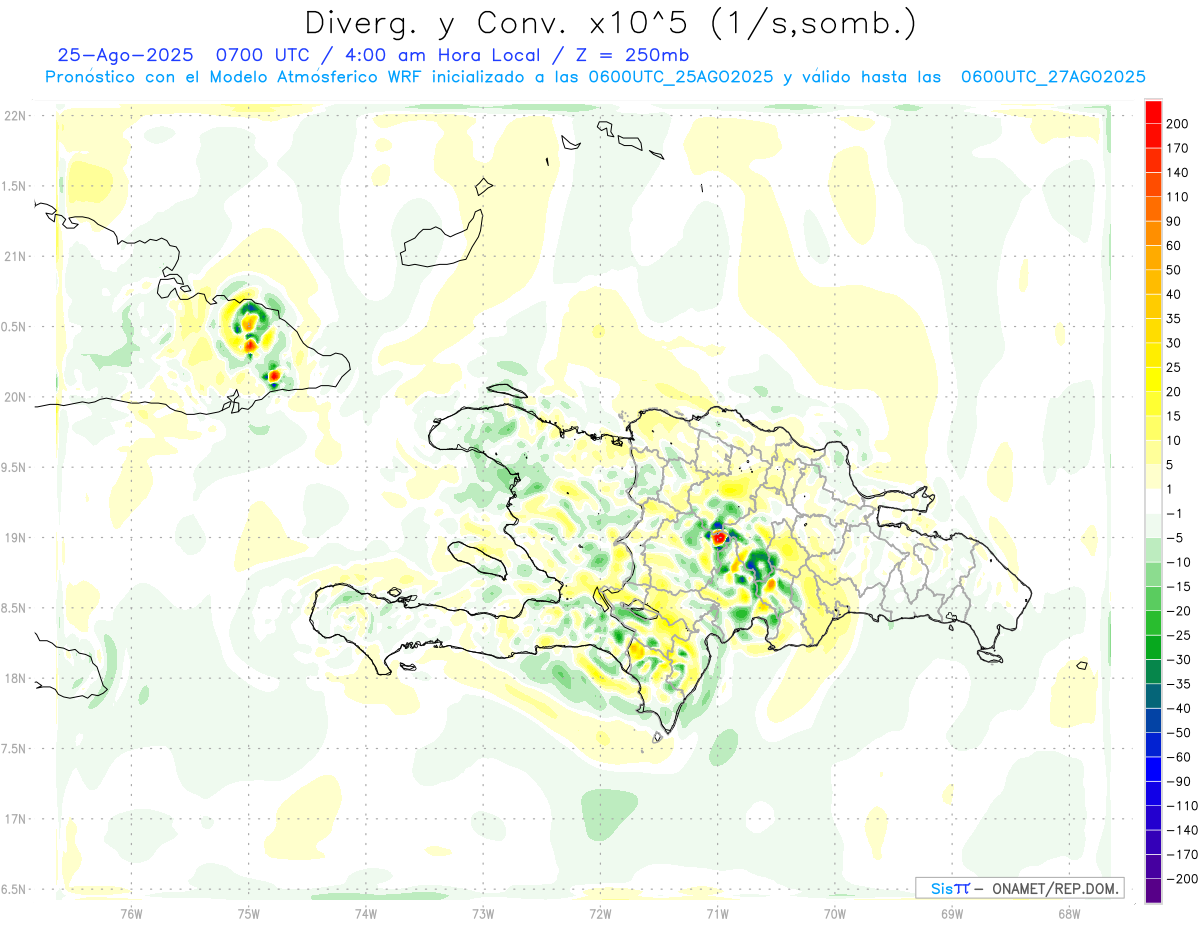Click the '18N' latitude label
The image size is (1200, 927).
pyautogui.click(x=14, y=679)
